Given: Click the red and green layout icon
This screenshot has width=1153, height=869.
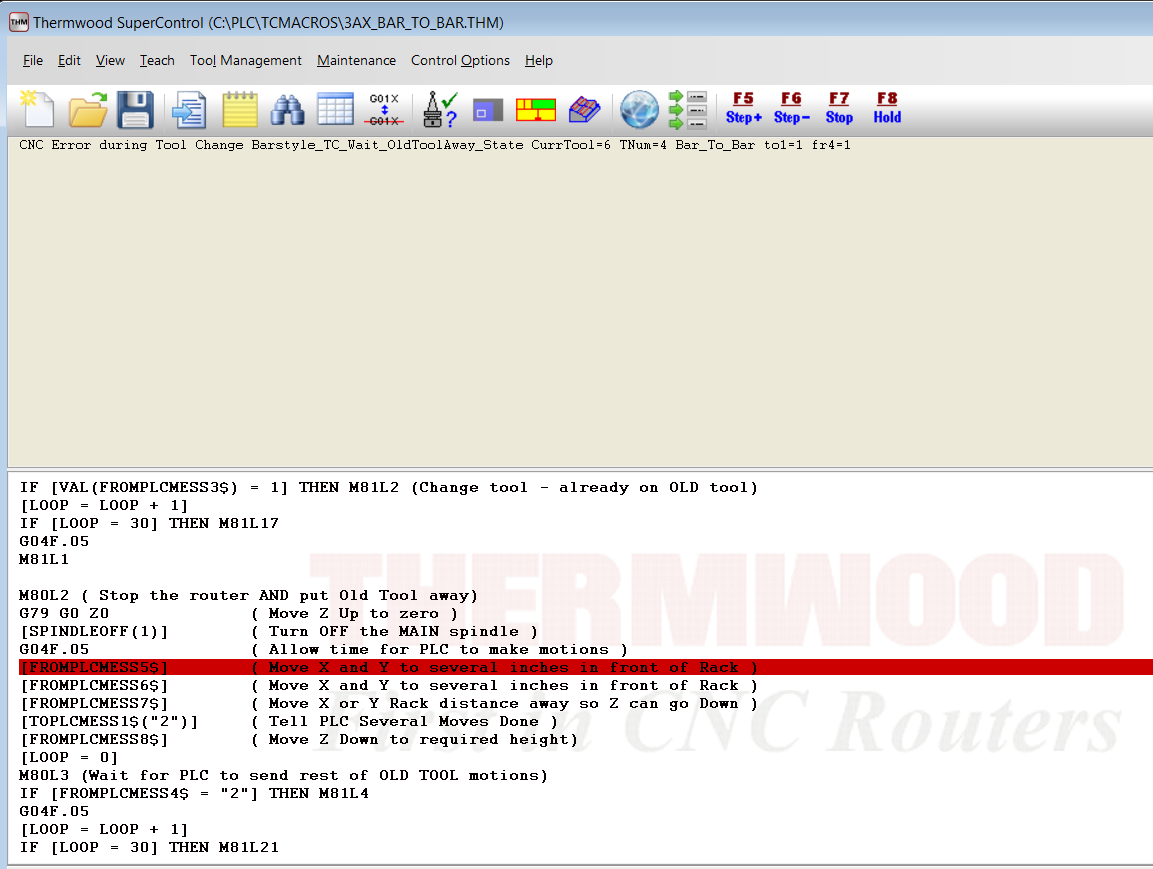Looking at the screenshot, I should 535,109.
